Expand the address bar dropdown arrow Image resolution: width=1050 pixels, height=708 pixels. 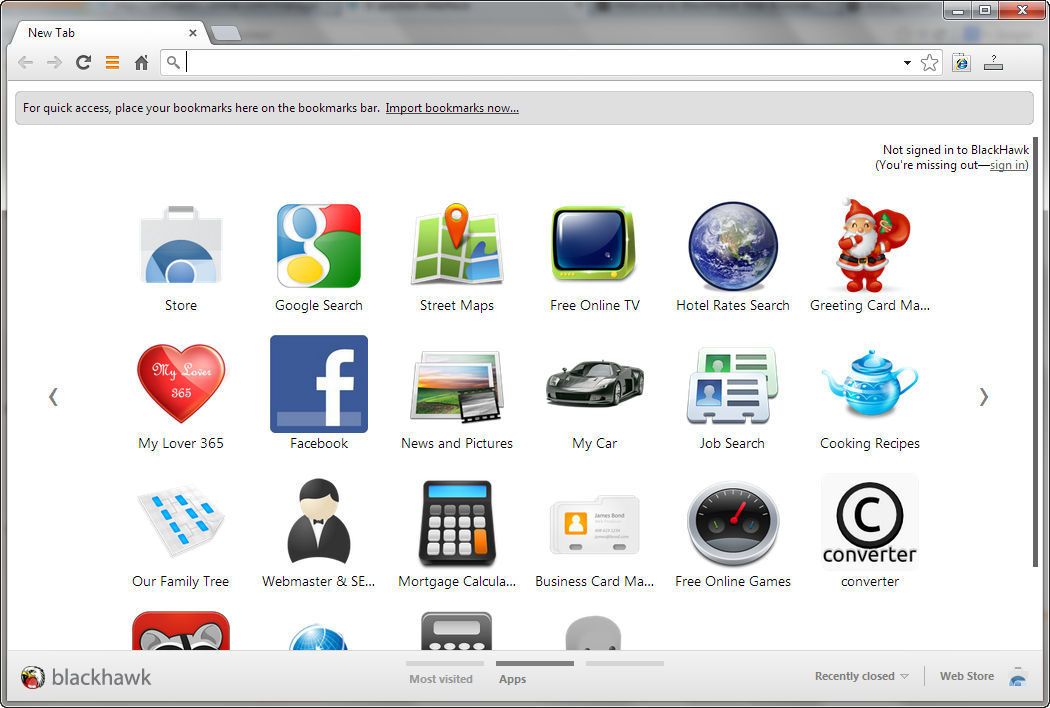click(x=907, y=63)
